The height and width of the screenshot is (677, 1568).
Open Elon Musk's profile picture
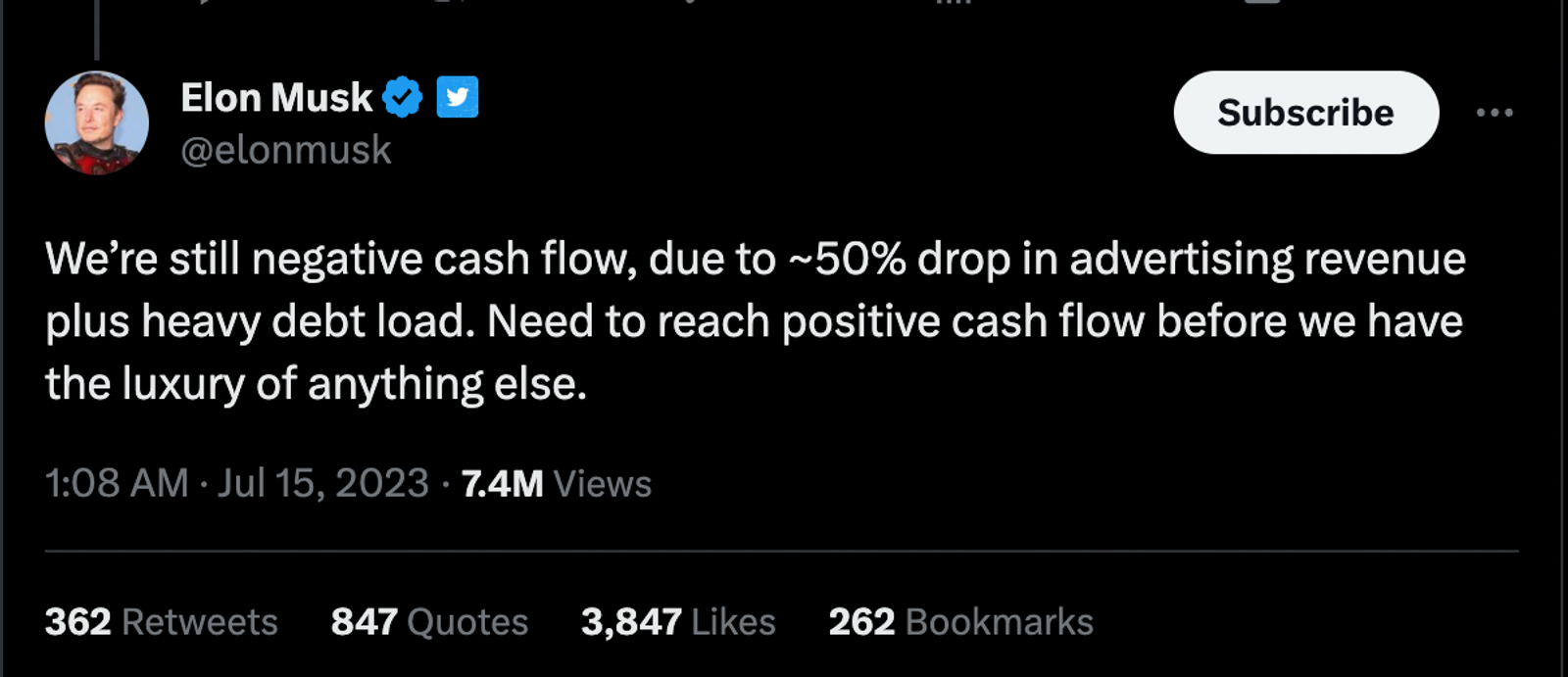click(97, 122)
